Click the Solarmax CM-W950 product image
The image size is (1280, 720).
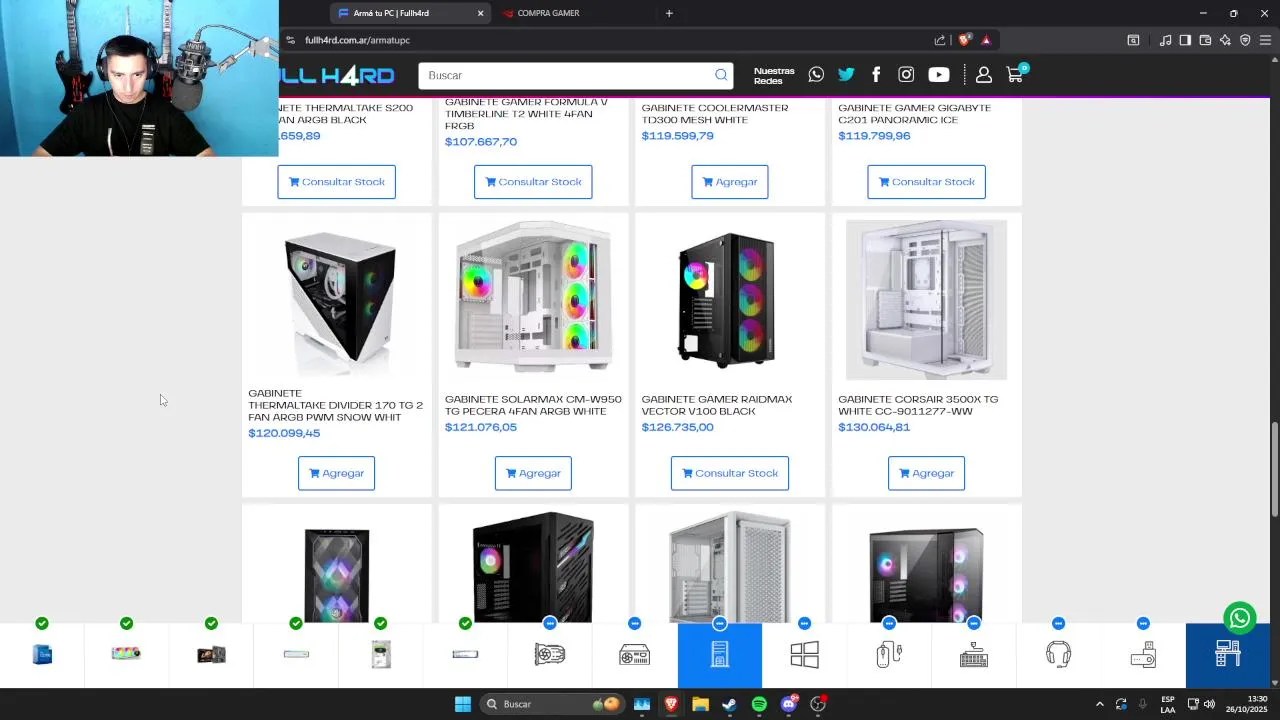[533, 298]
